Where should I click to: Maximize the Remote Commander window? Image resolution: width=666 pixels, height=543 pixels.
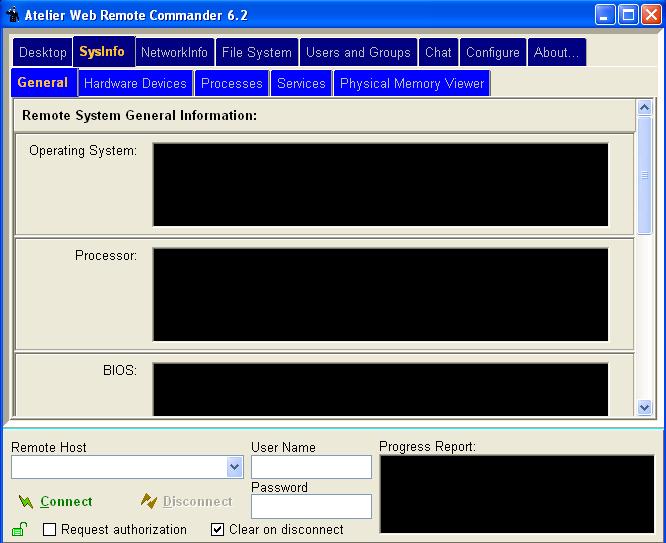(x=628, y=15)
